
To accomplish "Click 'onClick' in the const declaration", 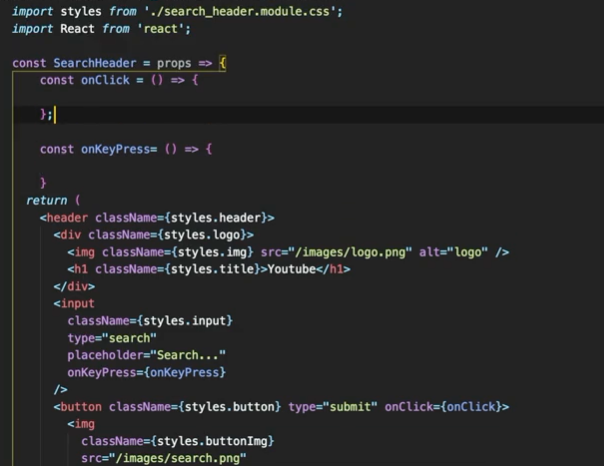I will point(105,80).
